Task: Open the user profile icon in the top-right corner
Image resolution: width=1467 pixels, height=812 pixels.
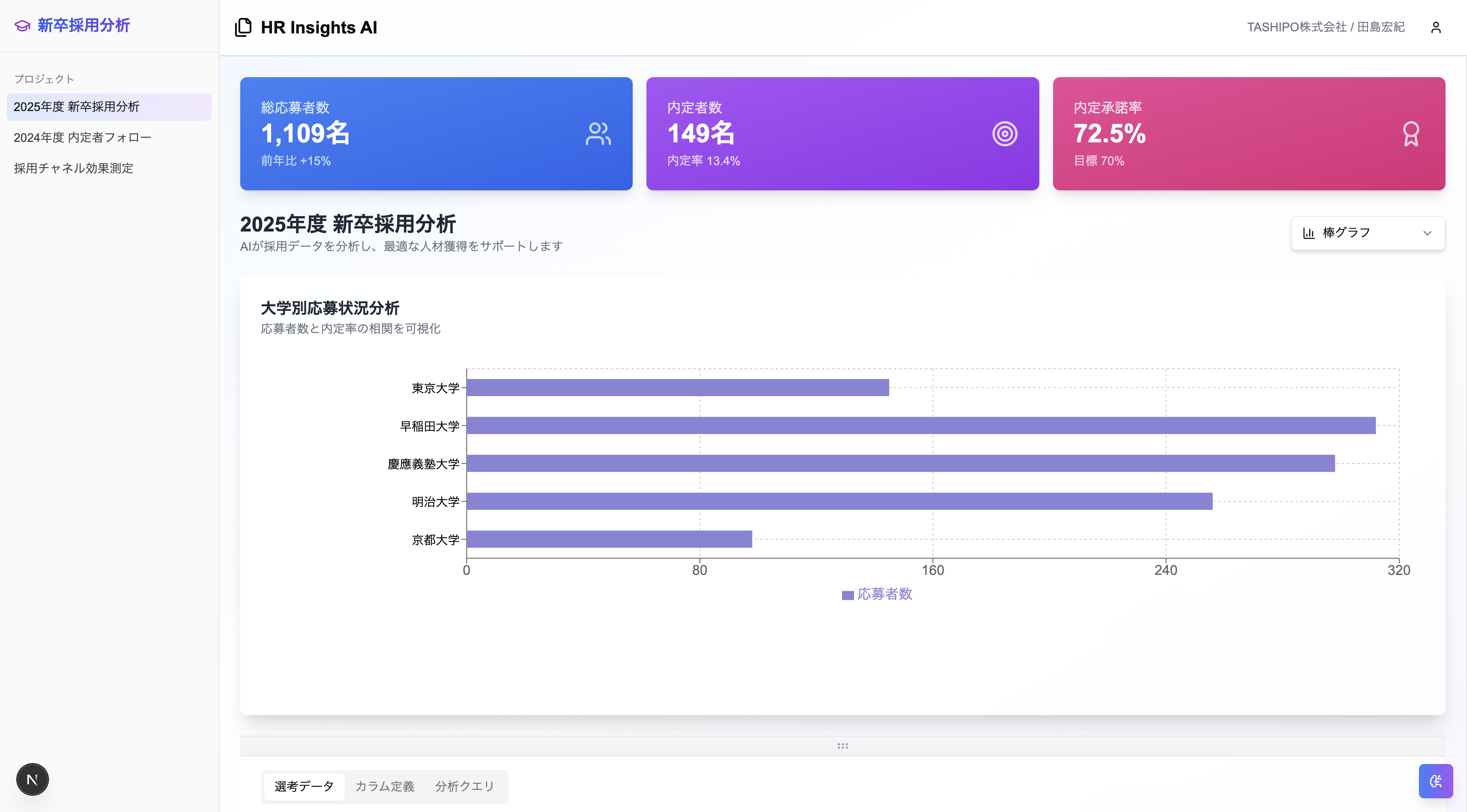Action: click(1436, 27)
